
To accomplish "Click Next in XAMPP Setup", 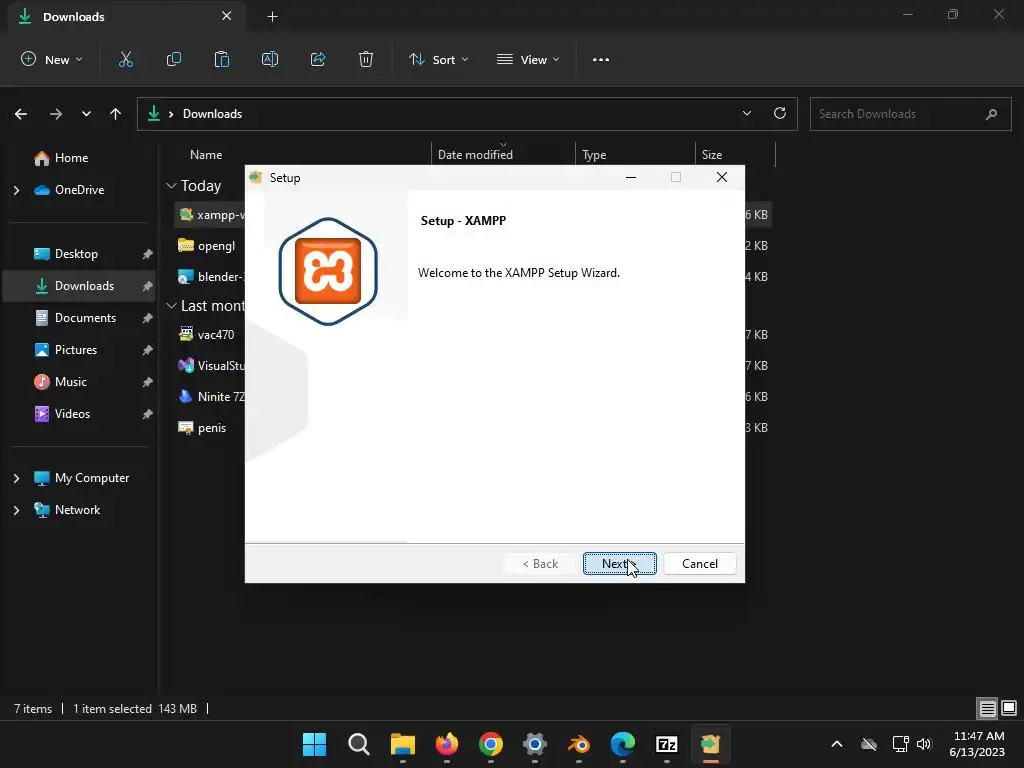I will click(x=619, y=564).
